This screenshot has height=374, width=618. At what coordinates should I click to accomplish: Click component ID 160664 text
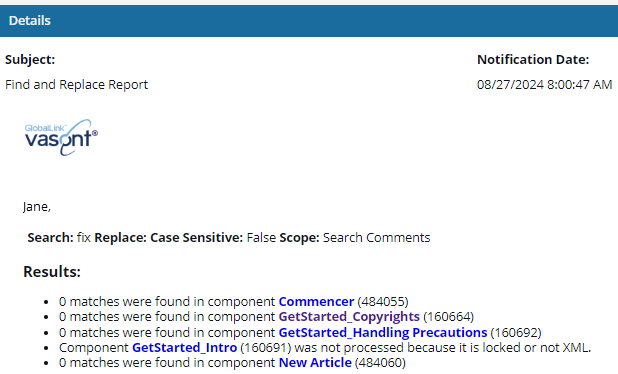[x=448, y=317]
